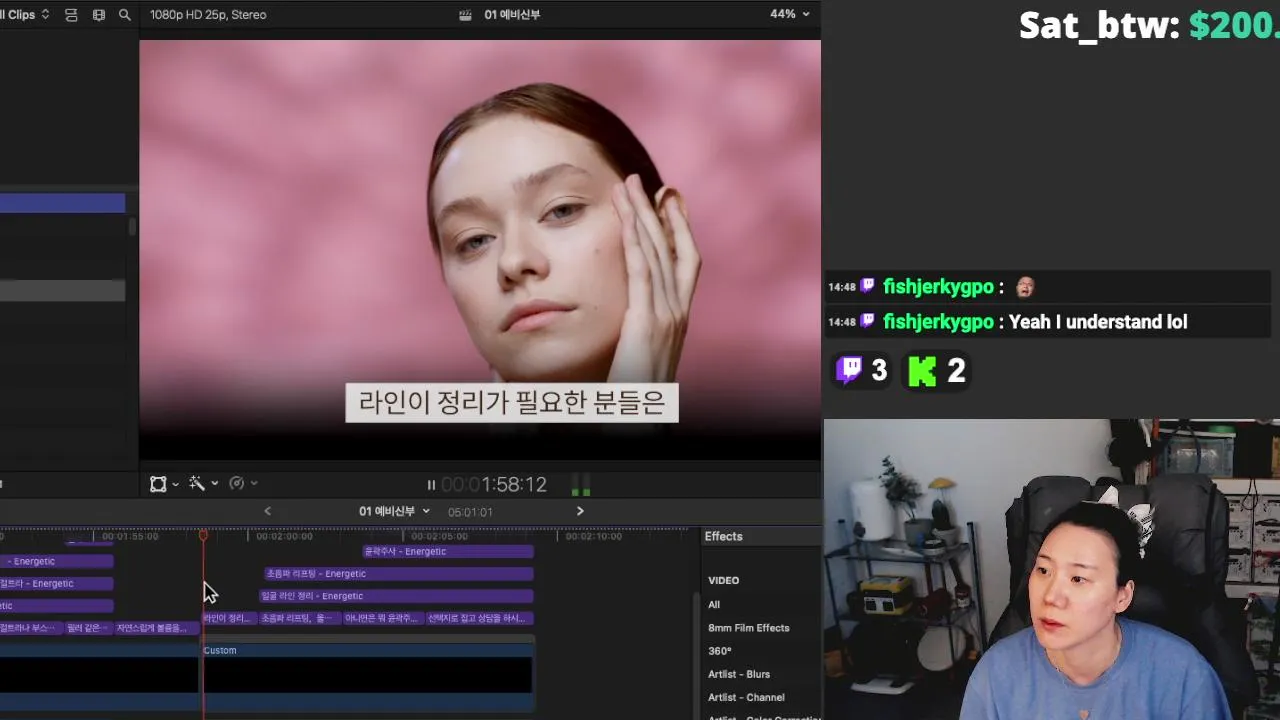Select the 윤곽주사 - Energetic title clip

(447, 551)
